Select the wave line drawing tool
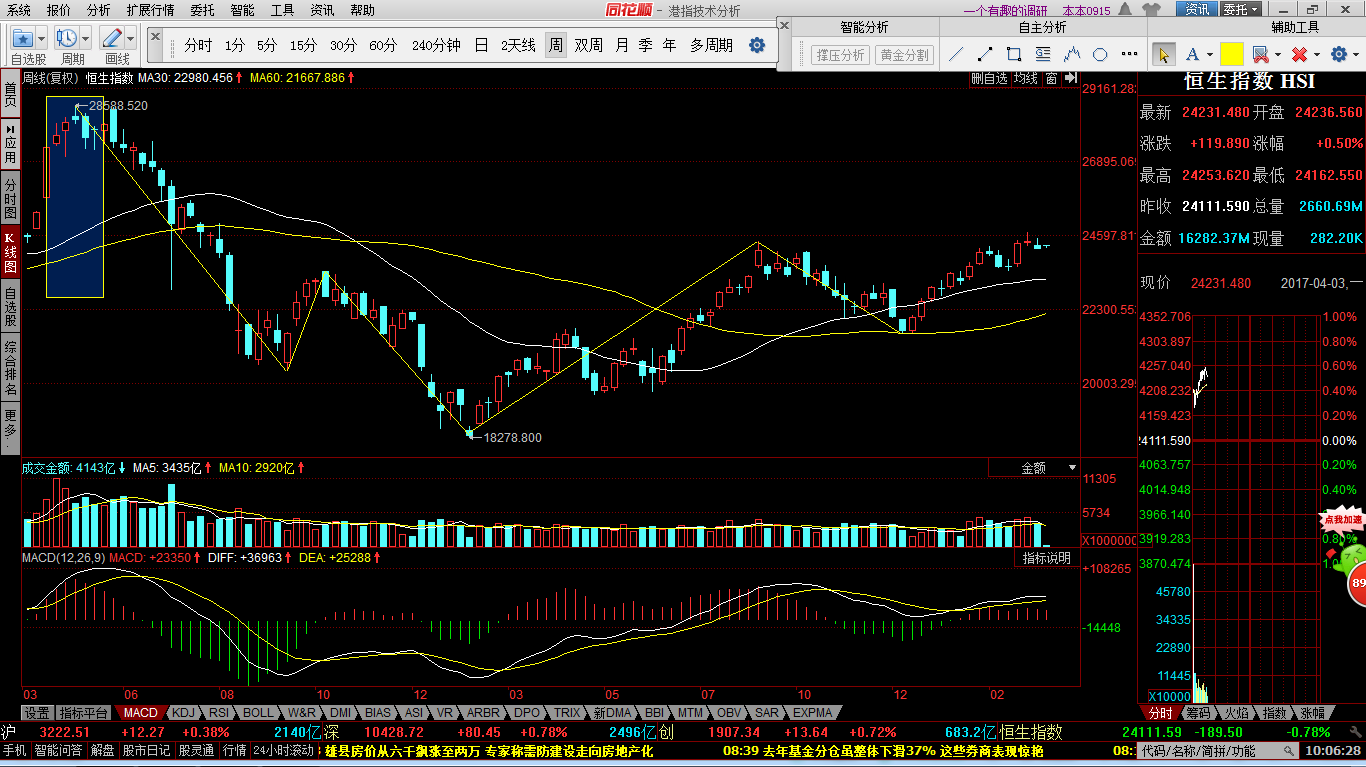The image size is (1366, 767). click(x=1072, y=54)
